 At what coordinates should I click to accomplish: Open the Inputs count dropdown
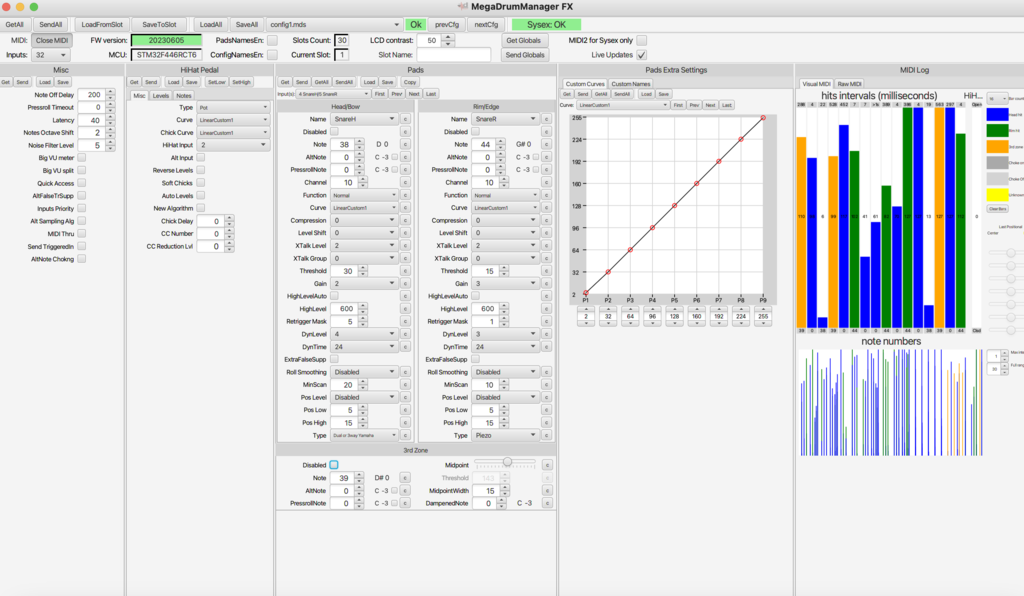[50, 55]
